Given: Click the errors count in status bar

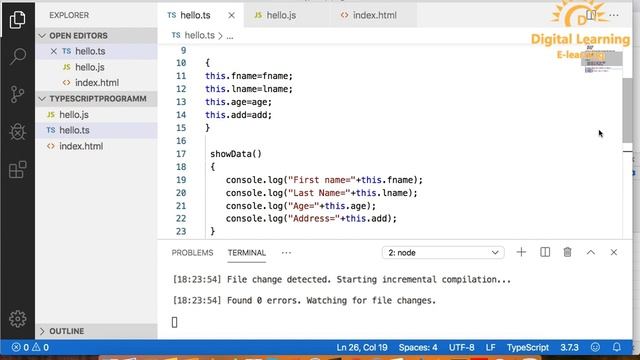Looking at the screenshot, I should coord(20,347).
